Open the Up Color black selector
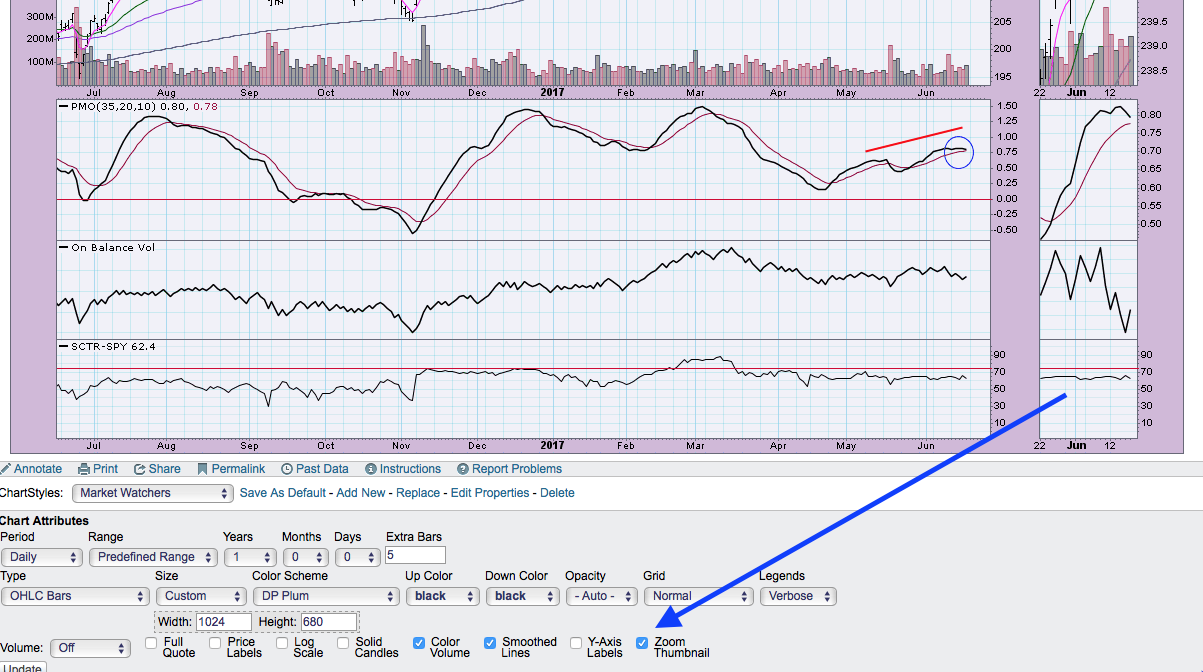This screenshot has width=1203, height=672. (x=441, y=596)
